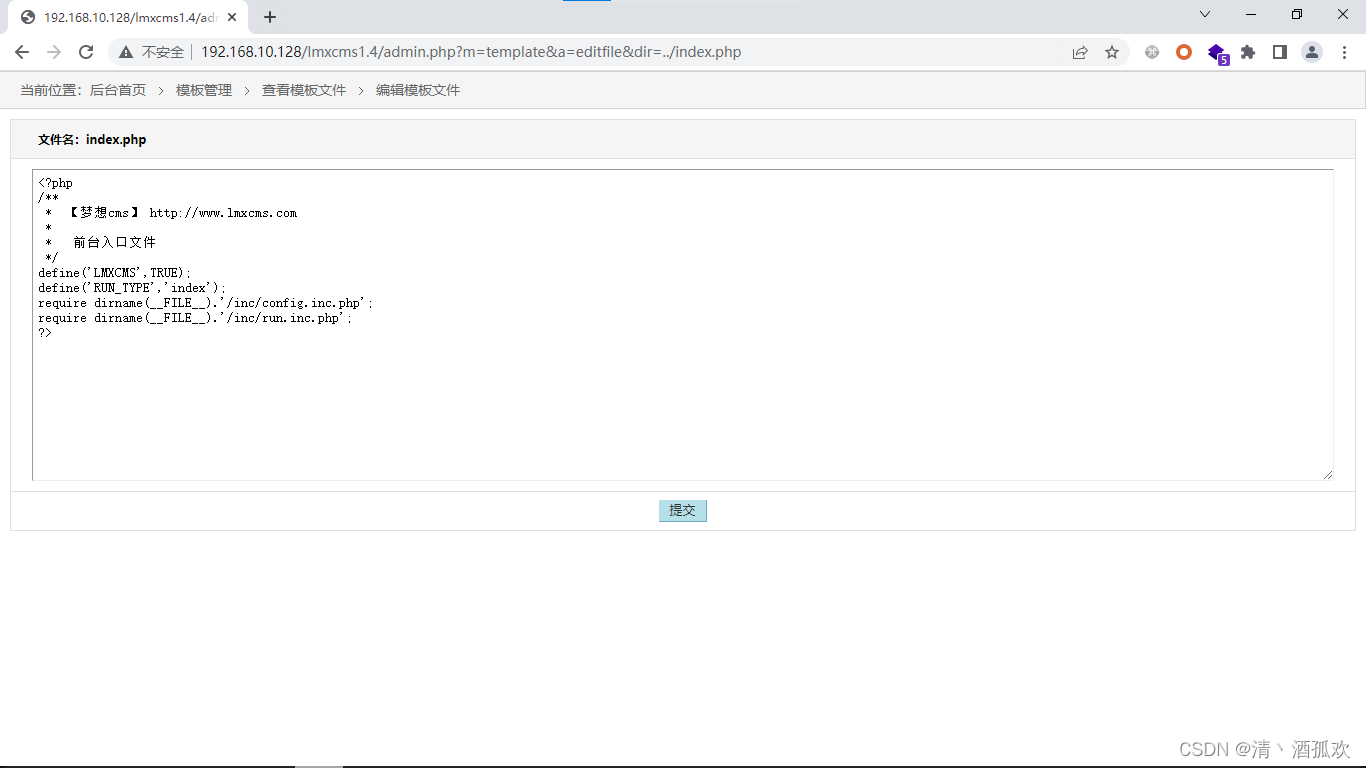Close the 192.168.10.128 tab
1366x768 pixels.
click(232, 17)
